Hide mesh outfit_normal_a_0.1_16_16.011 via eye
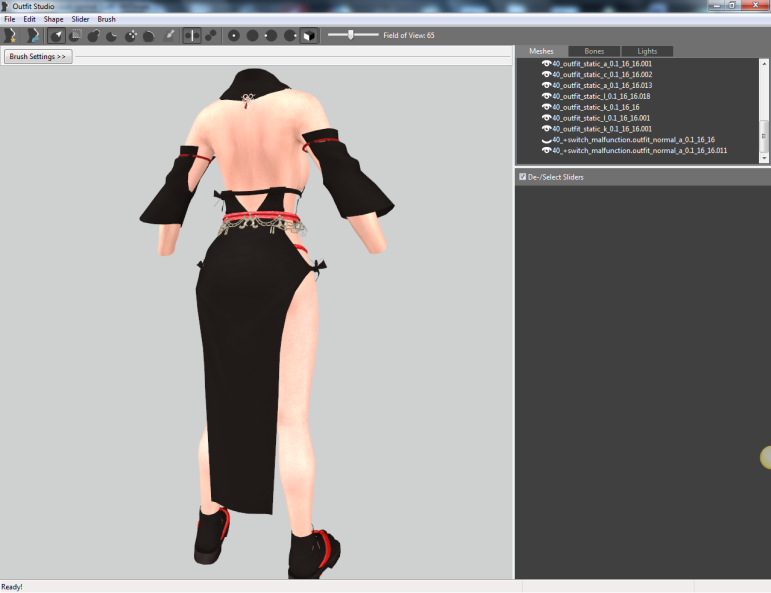The width and height of the screenshot is (771, 593). coord(546,150)
